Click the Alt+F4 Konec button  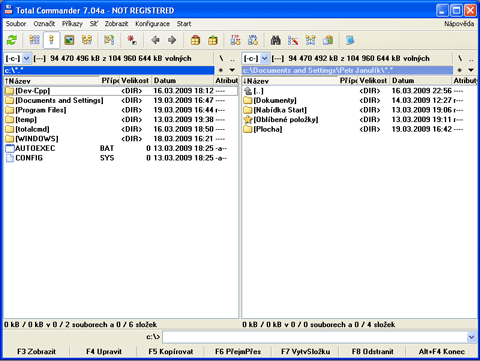tap(442, 352)
